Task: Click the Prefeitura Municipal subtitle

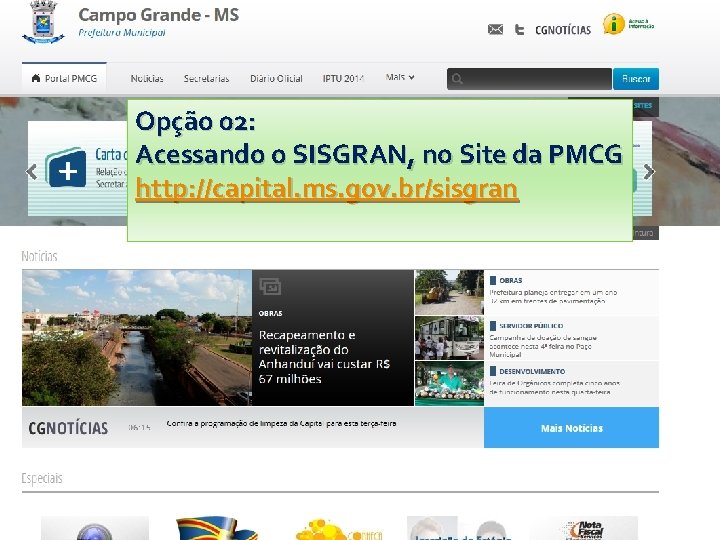Action: point(122,33)
